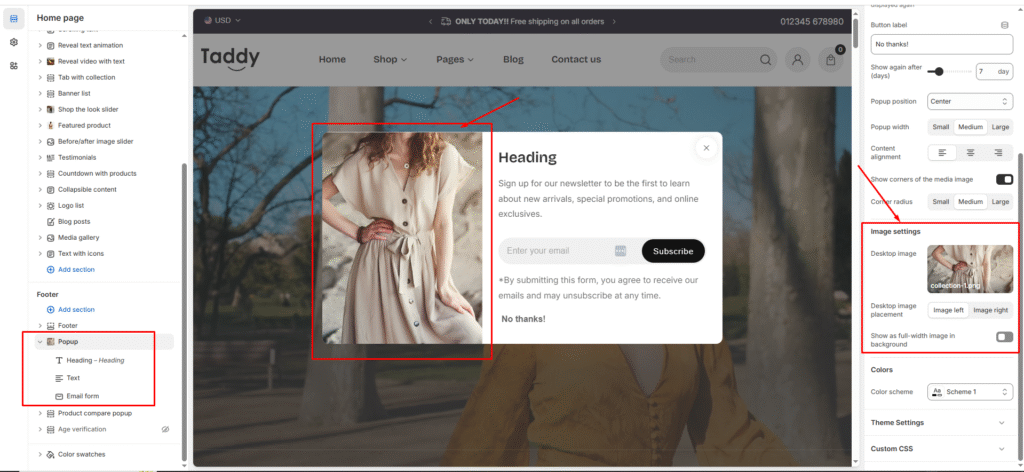Toggle Show as full-width image in background
This screenshot has width=1024, height=472.
point(1004,337)
